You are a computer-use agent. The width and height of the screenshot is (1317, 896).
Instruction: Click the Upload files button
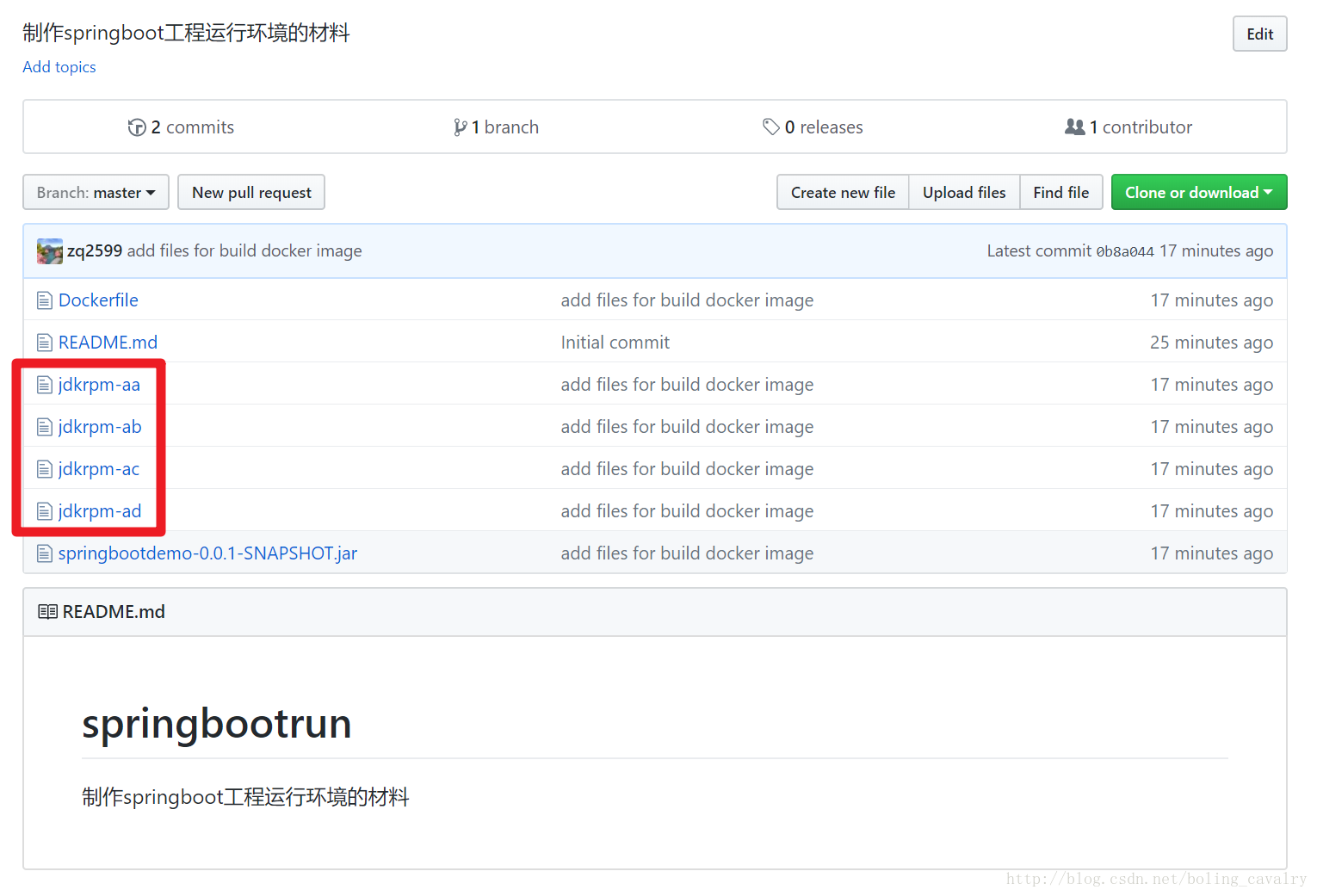coord(964,192)
